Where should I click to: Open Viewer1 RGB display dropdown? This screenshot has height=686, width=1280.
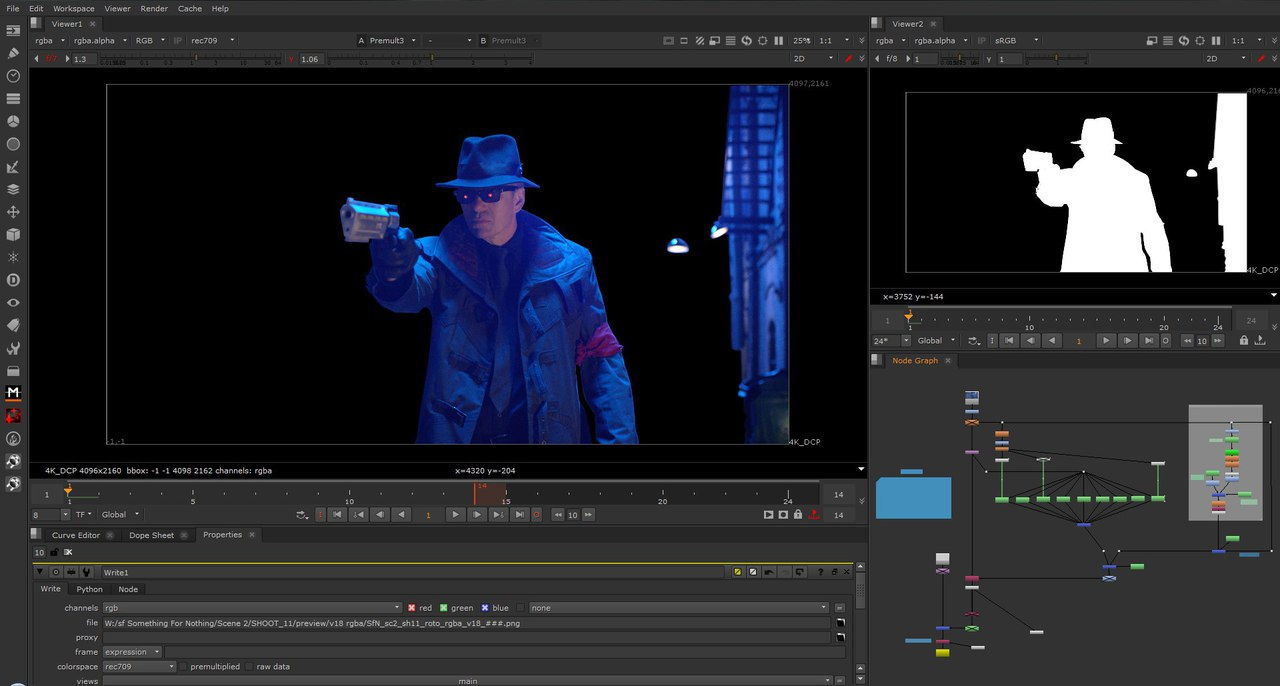pyautogui.click(x=150, y=41)
